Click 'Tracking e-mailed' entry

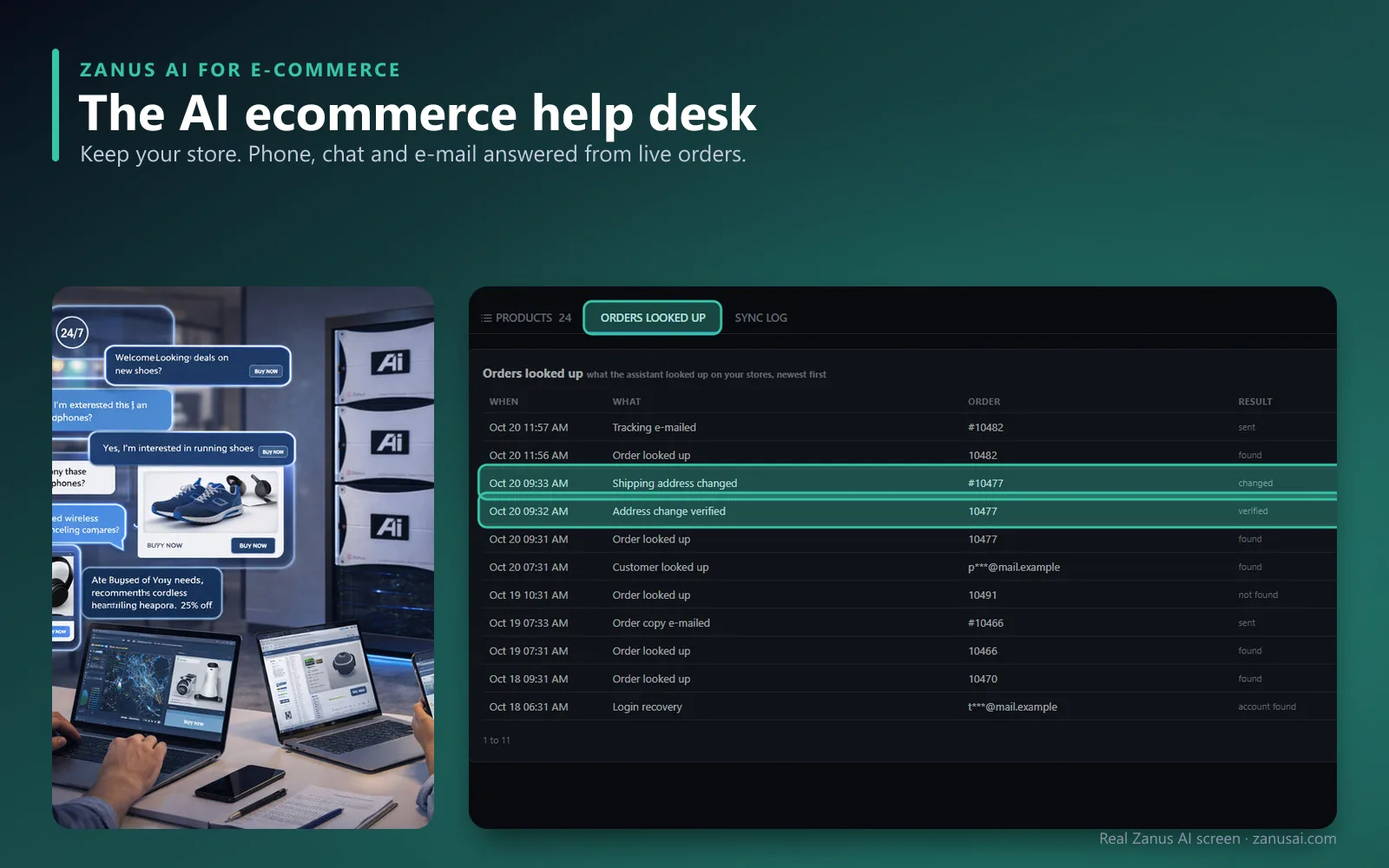tap(654, 427)
